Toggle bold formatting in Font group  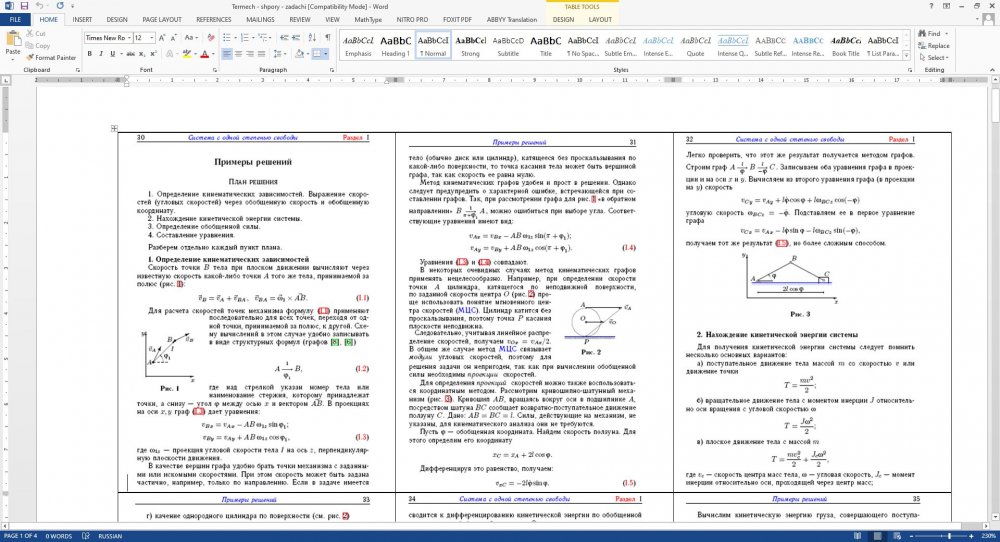[x=90, y=54]
